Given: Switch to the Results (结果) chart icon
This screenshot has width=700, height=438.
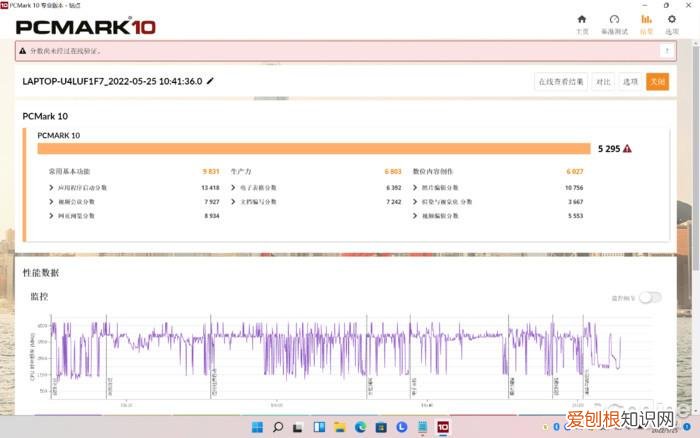Looking at the screenshot, I should (x=646, y=22).
